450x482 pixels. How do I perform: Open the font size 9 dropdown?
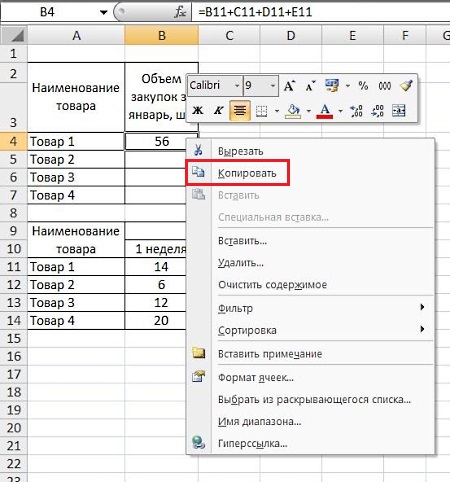pyautogui.click(x=273, y=86)
